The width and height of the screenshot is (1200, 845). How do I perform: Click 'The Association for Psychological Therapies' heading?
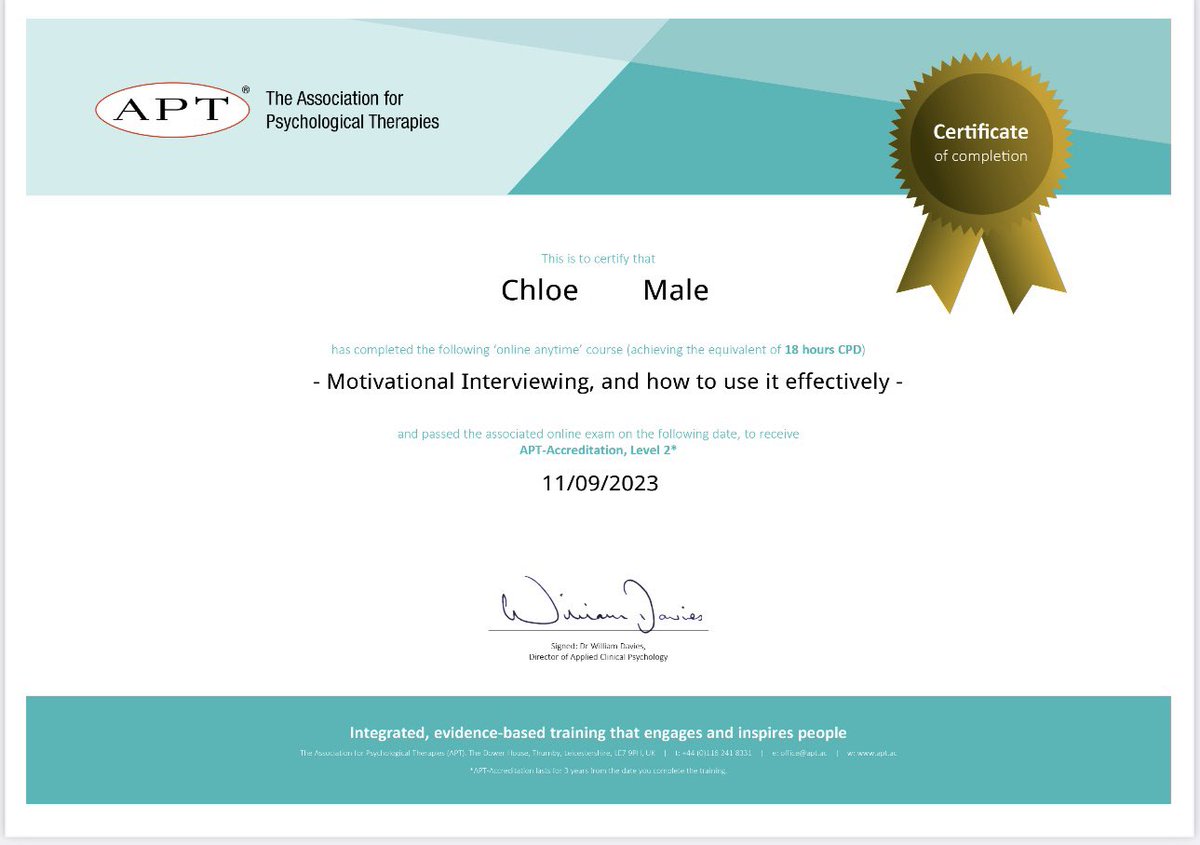click(352, 110)
